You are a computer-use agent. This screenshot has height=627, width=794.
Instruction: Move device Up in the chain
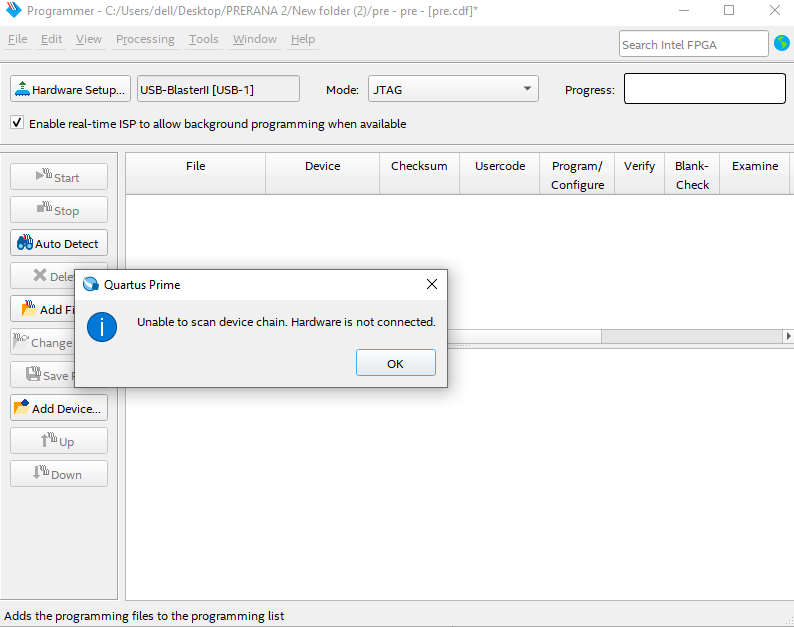(x=59, y=441)
